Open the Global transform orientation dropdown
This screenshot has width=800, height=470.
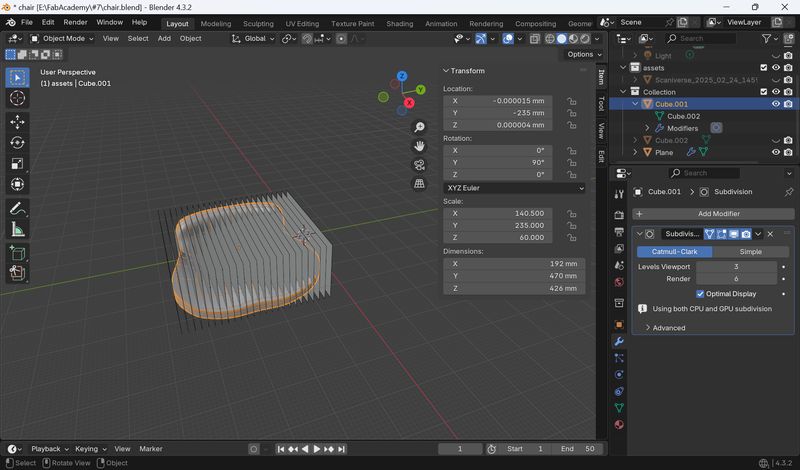[253, 39]
